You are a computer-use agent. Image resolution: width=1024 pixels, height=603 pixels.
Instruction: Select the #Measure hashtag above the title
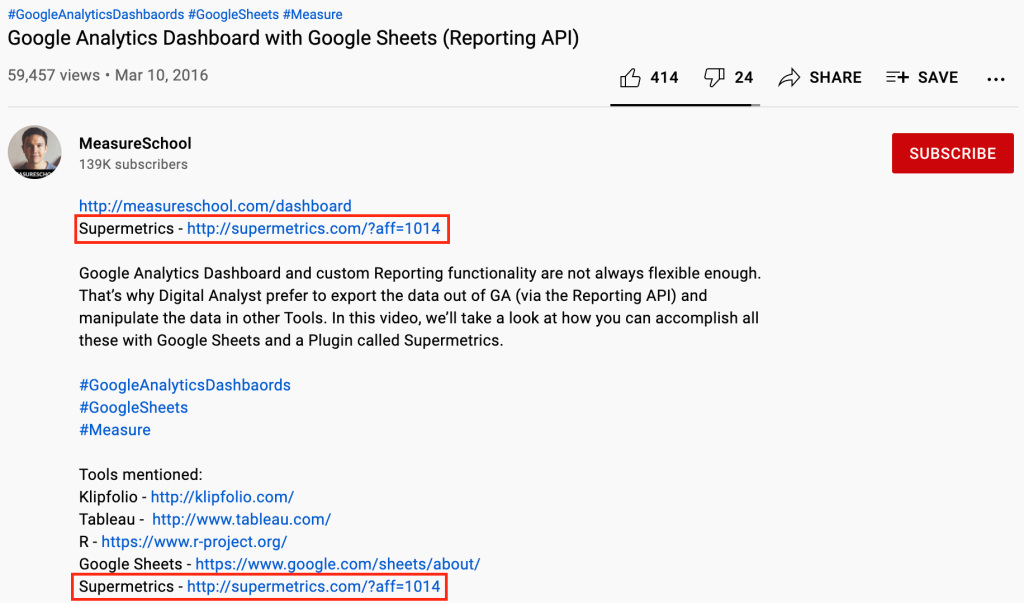(x=312, y=14)
